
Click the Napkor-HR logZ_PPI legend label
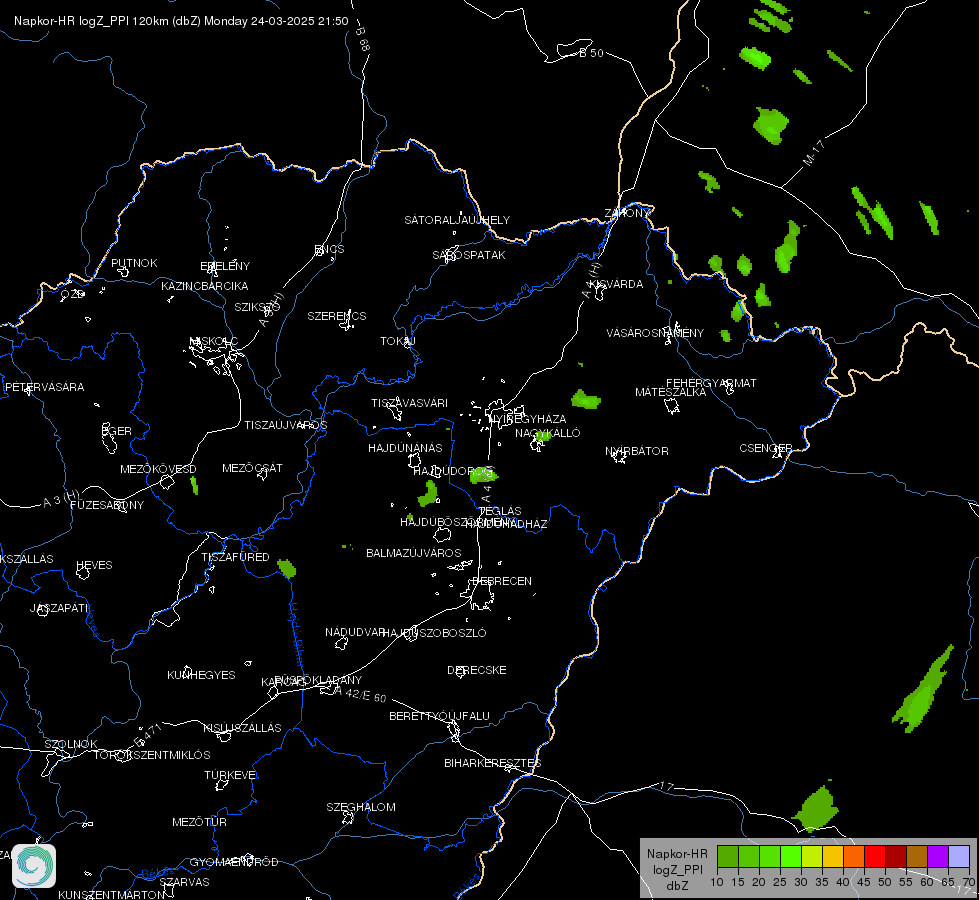677,869
